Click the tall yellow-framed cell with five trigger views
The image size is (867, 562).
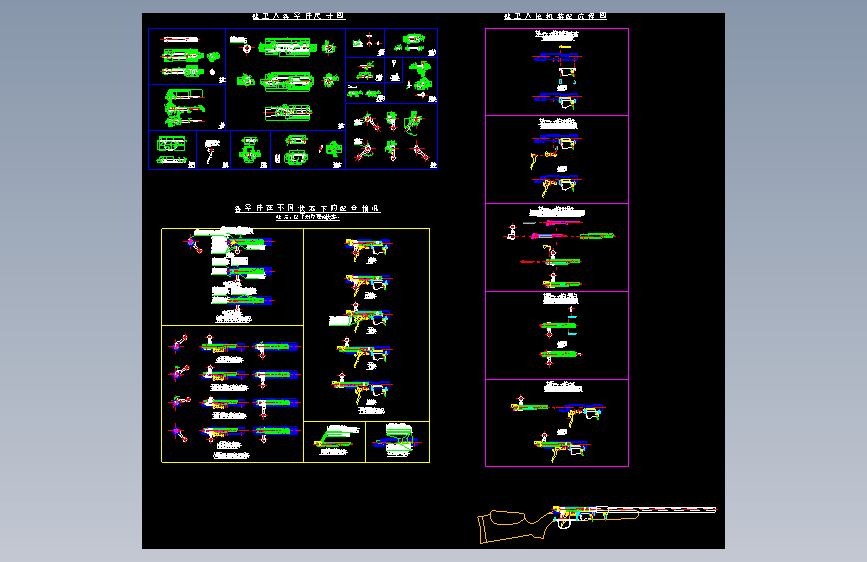(367, 325)
